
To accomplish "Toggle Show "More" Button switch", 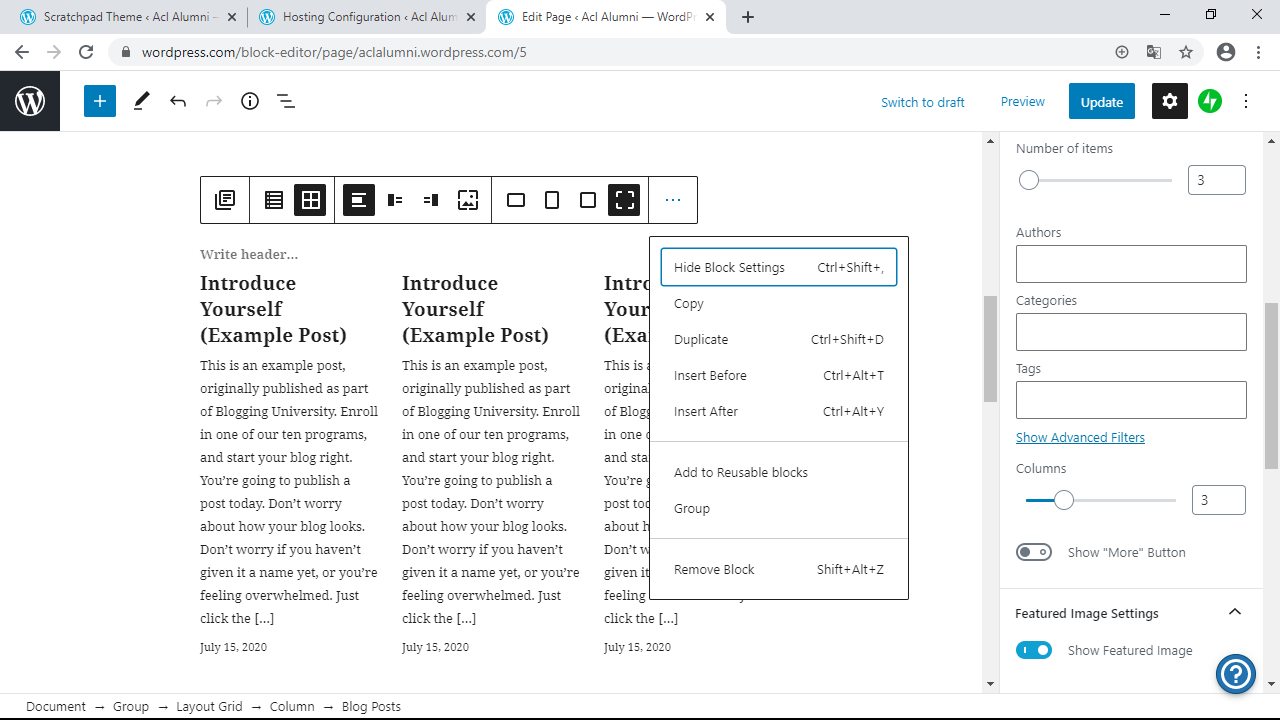I will [1034, 552].
